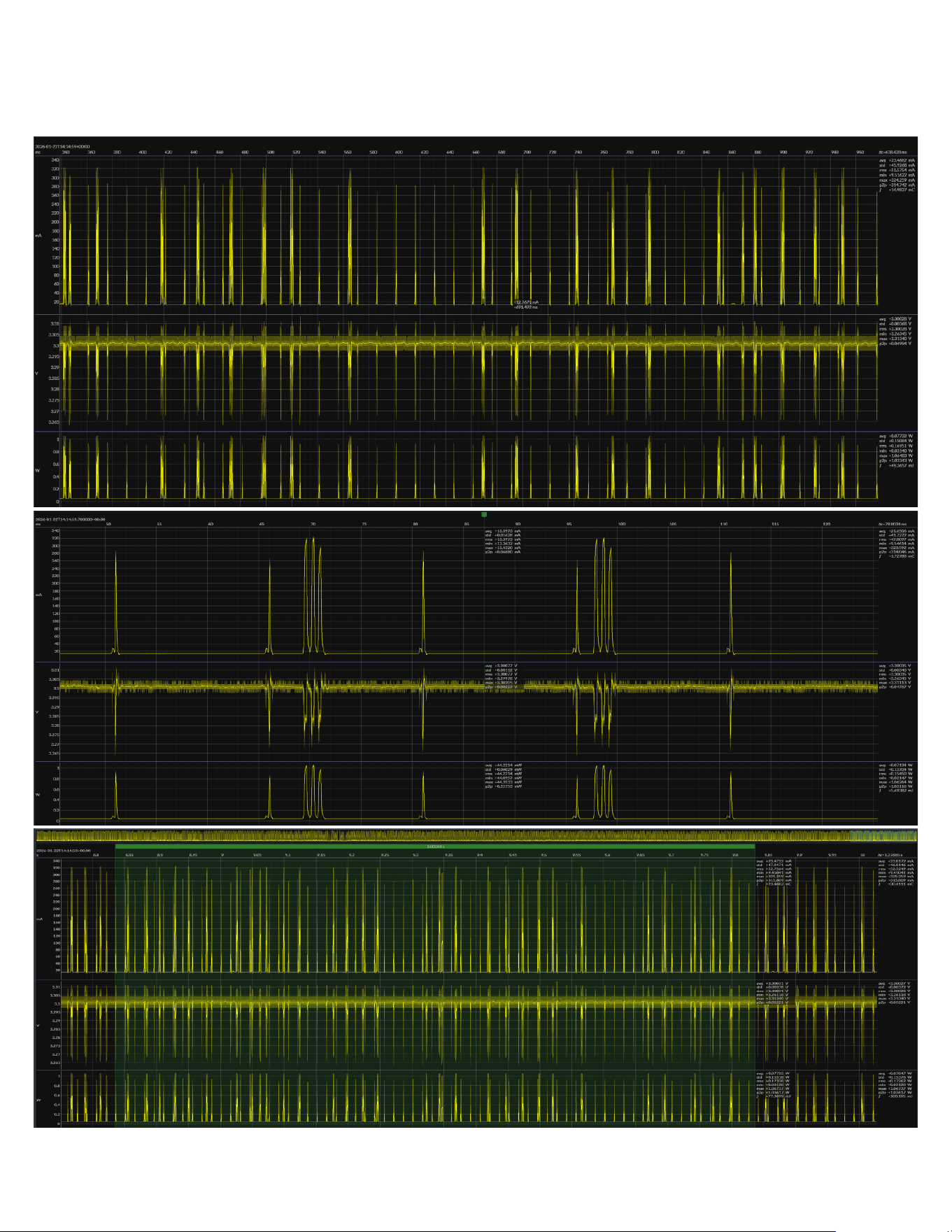Click the 90 ms tick on the middle time axis
This screenshot has height=1232, width=952.
[x=518, y=523]
